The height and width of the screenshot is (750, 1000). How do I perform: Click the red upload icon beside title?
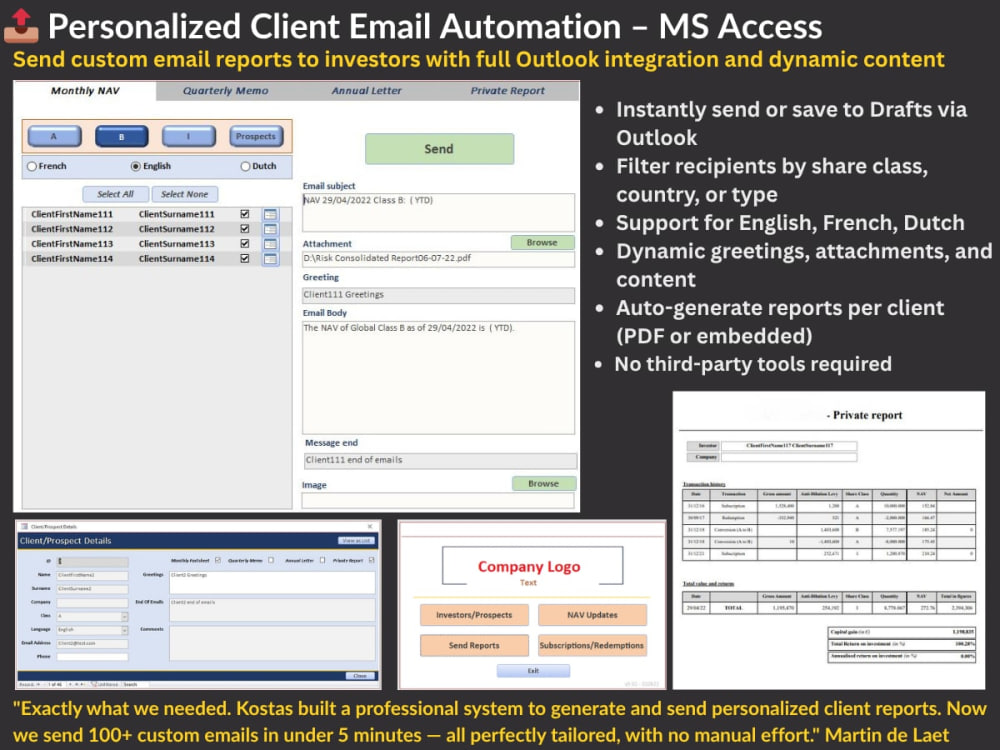[21, 26]
